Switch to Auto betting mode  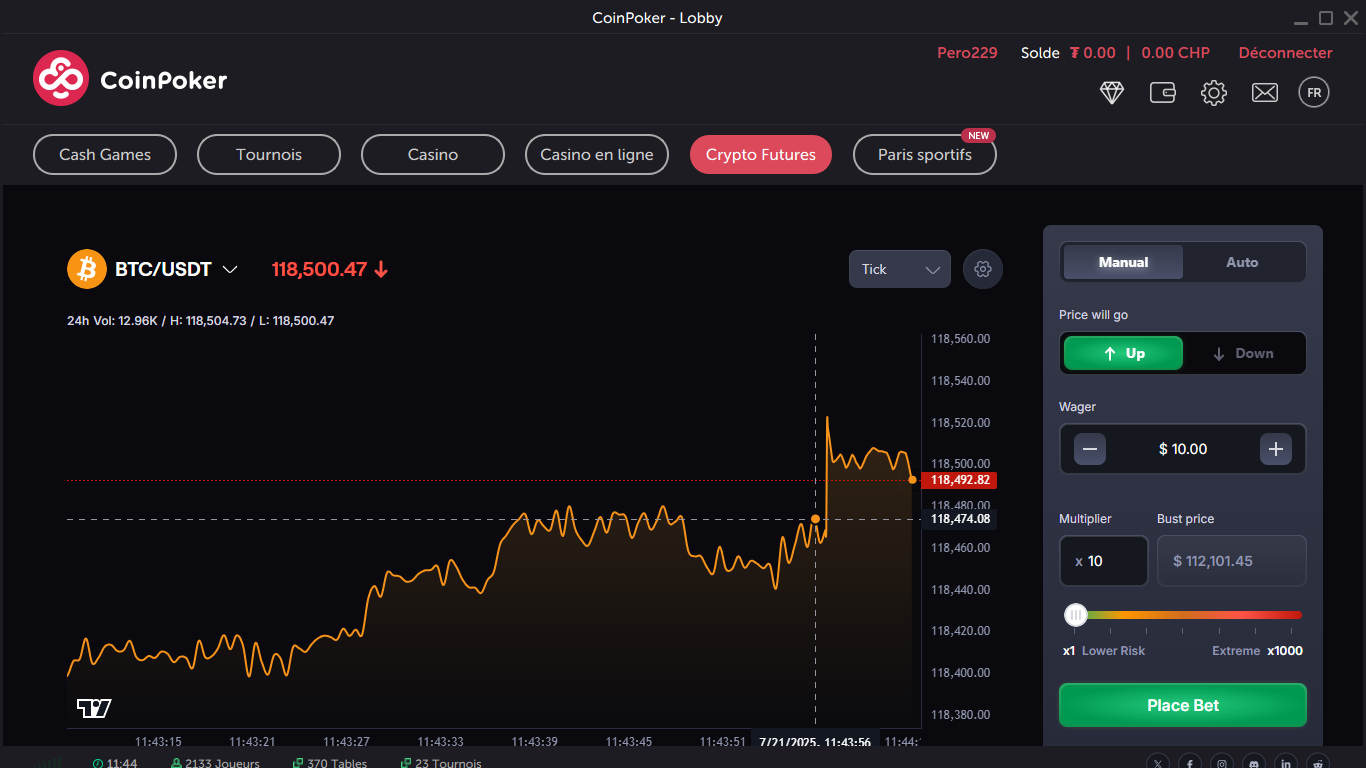[x=1243, y=261]
